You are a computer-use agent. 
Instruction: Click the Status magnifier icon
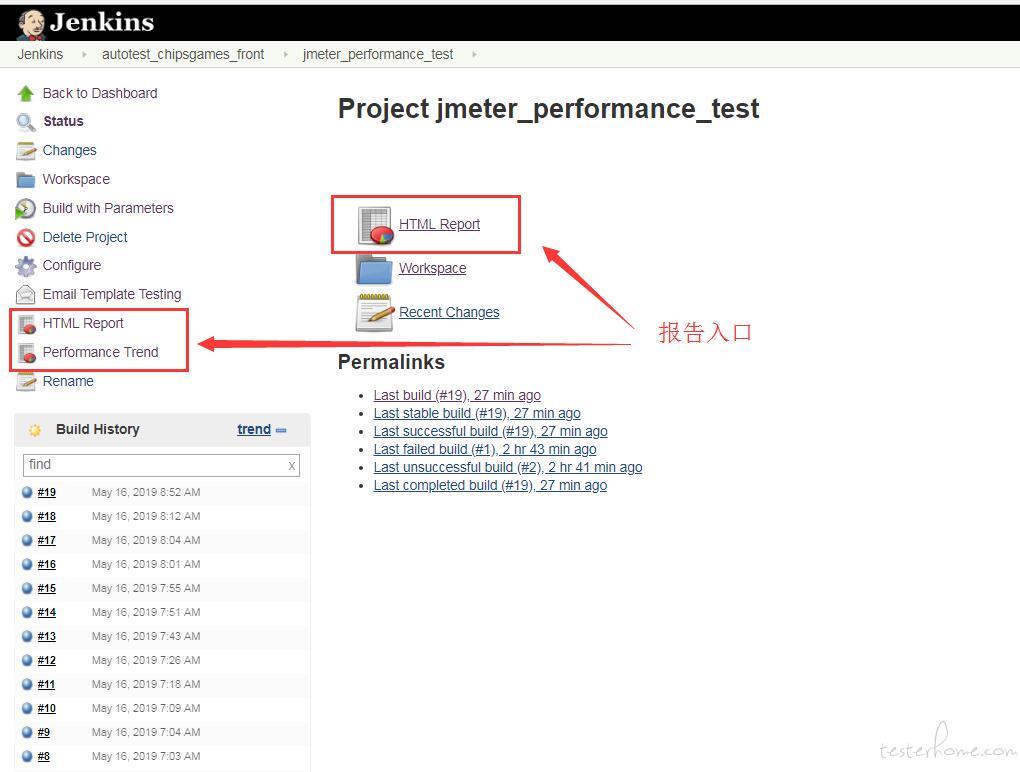(25, 122)
